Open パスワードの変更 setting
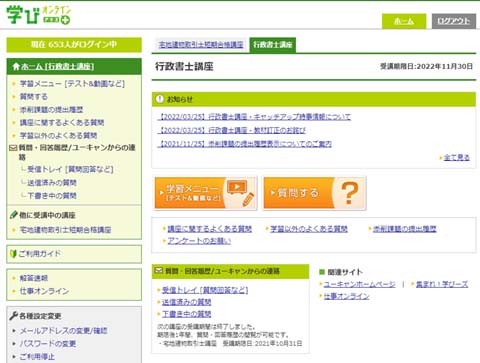480x363 pixels. tap(48, 344)
